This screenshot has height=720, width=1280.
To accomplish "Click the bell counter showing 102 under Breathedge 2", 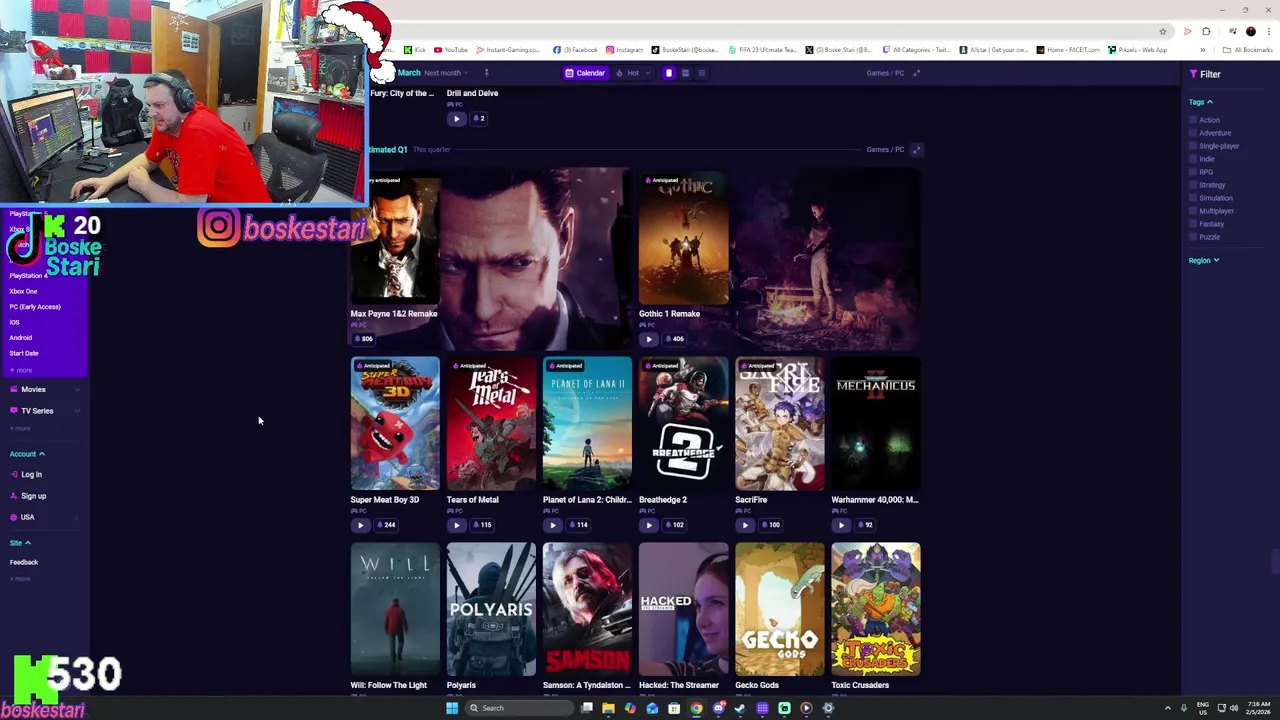I will click(675, 525).
